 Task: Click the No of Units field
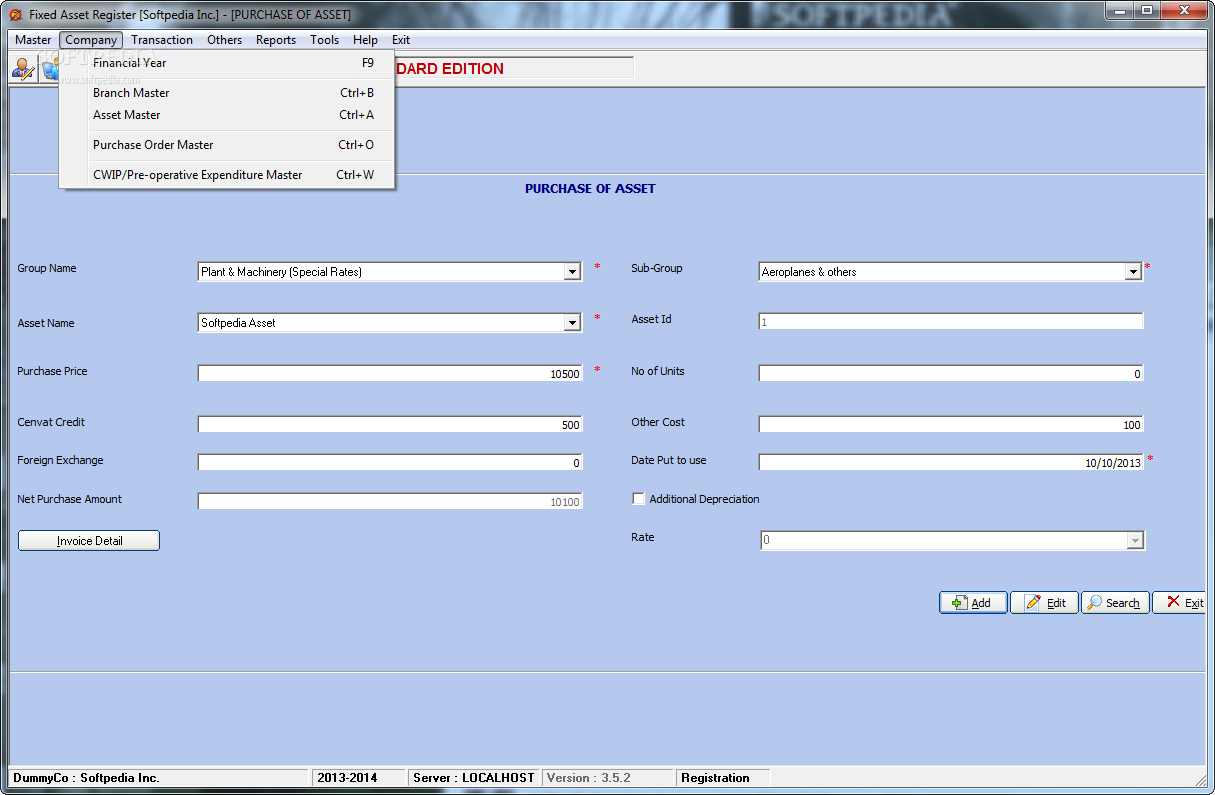[951, 374]
